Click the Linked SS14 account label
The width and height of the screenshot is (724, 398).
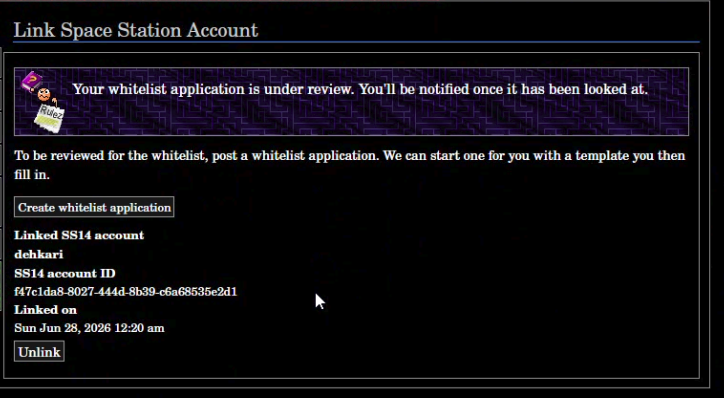pos(79,235)
